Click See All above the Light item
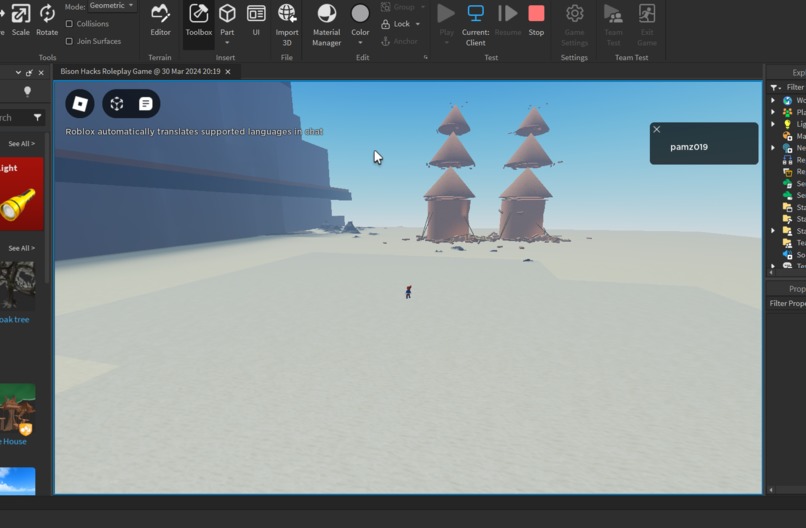The width and height of the screenshot is (806, 528). click(22, 143)
